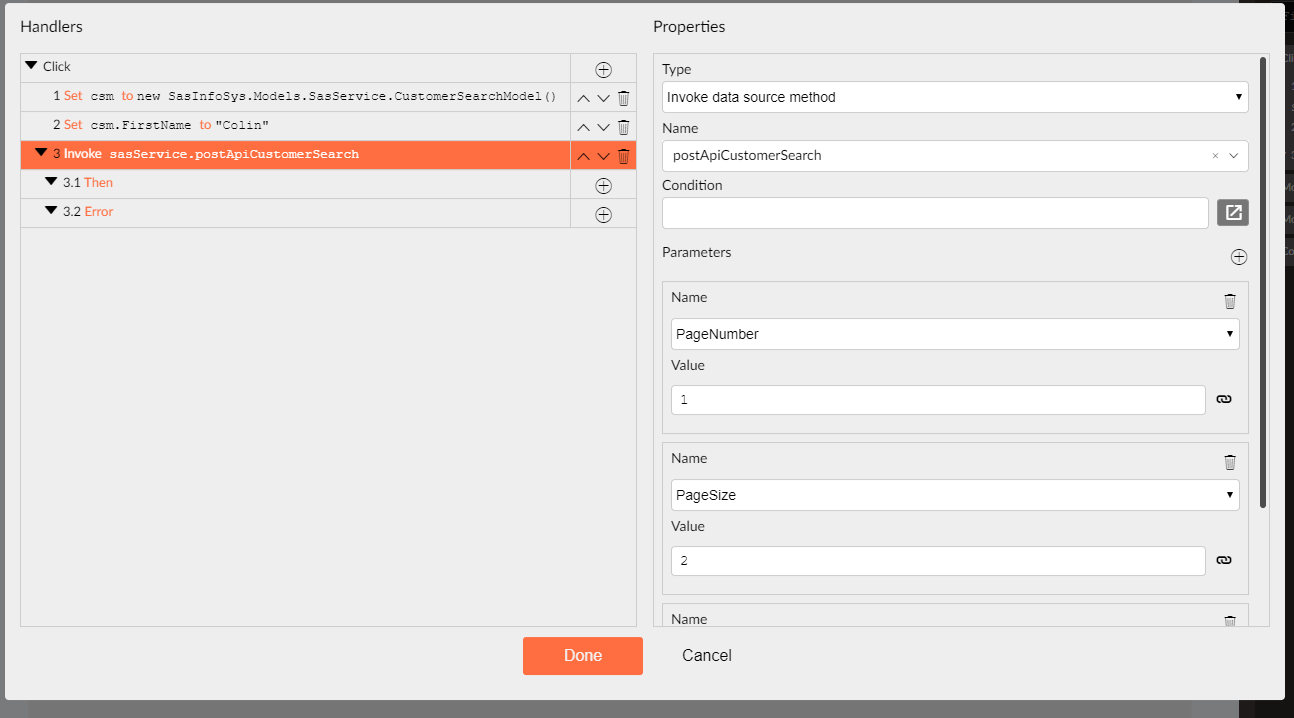Collapse the 3.1 Then branch
The width and height of the screenshot is (1294, 718).
pos(51,182)
